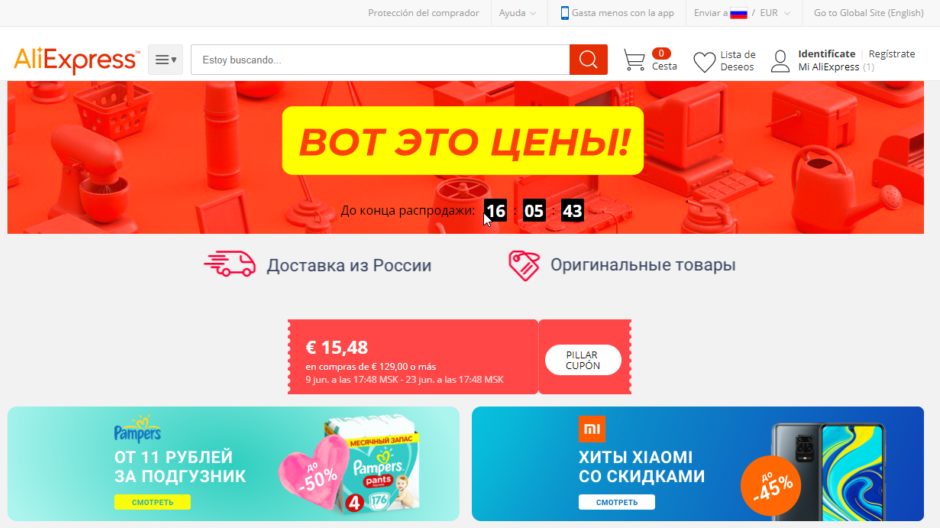Open the EUR currency dropdown

(775, 13)
